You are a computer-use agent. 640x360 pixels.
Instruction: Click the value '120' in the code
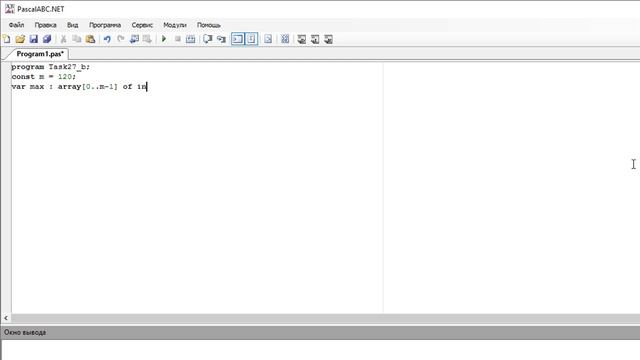point(65,76)
